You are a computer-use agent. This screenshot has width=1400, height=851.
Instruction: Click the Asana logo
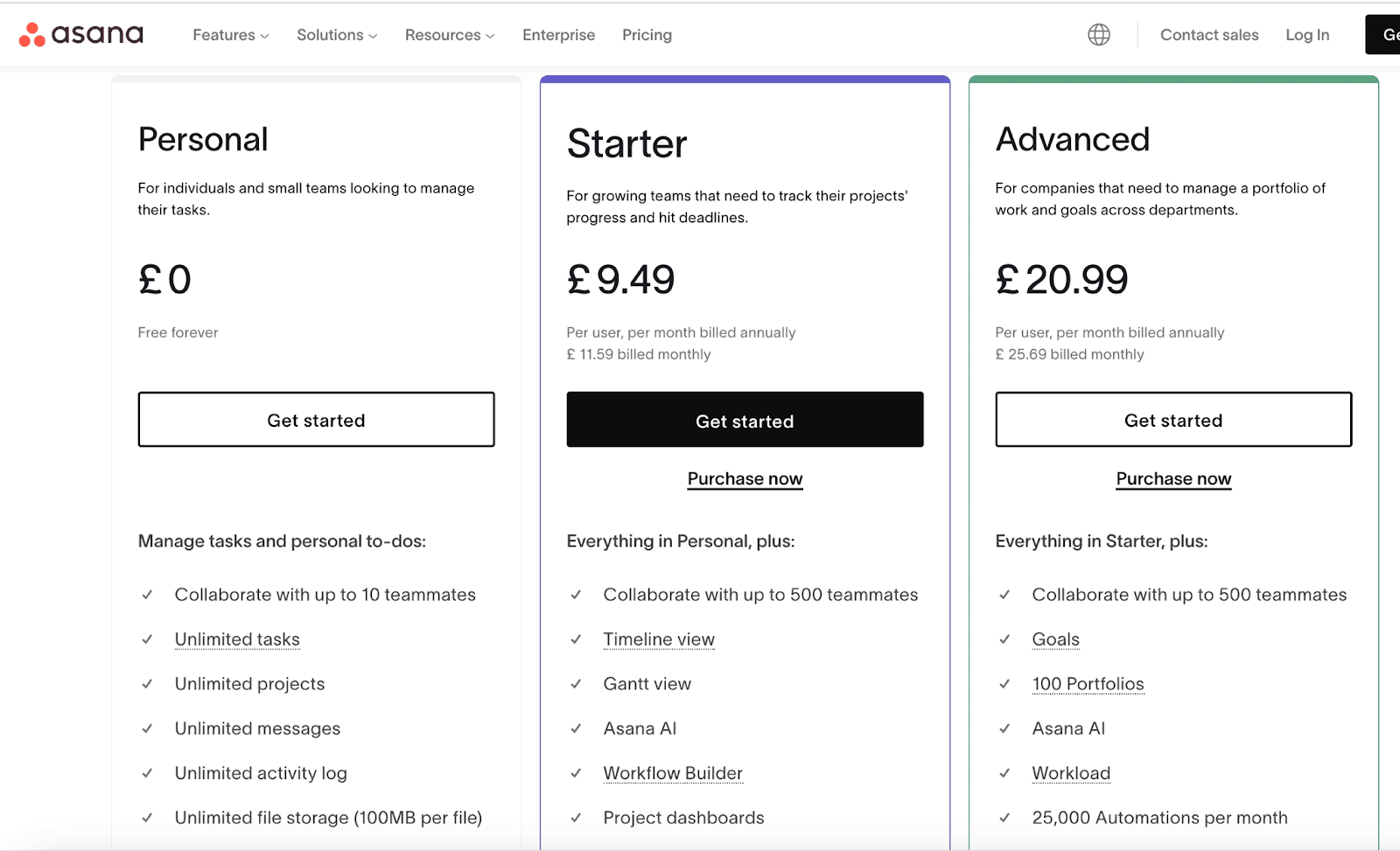pyautogui.click(x=81, y=35)
